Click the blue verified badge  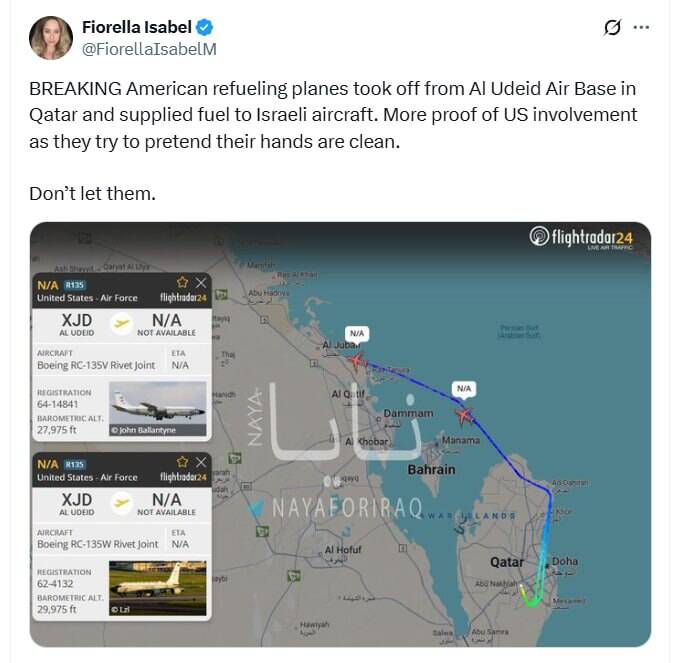(x=203, y=27)
